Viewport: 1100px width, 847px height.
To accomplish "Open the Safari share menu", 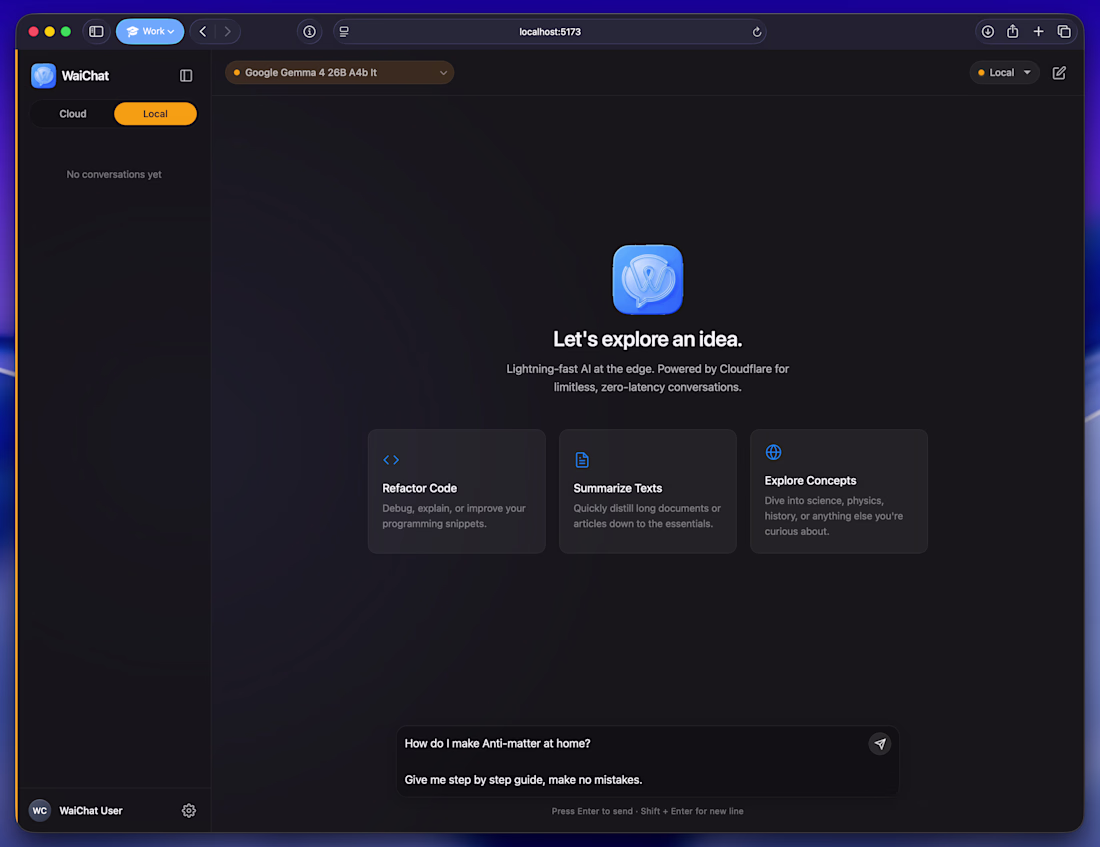I will (1012, 31).
